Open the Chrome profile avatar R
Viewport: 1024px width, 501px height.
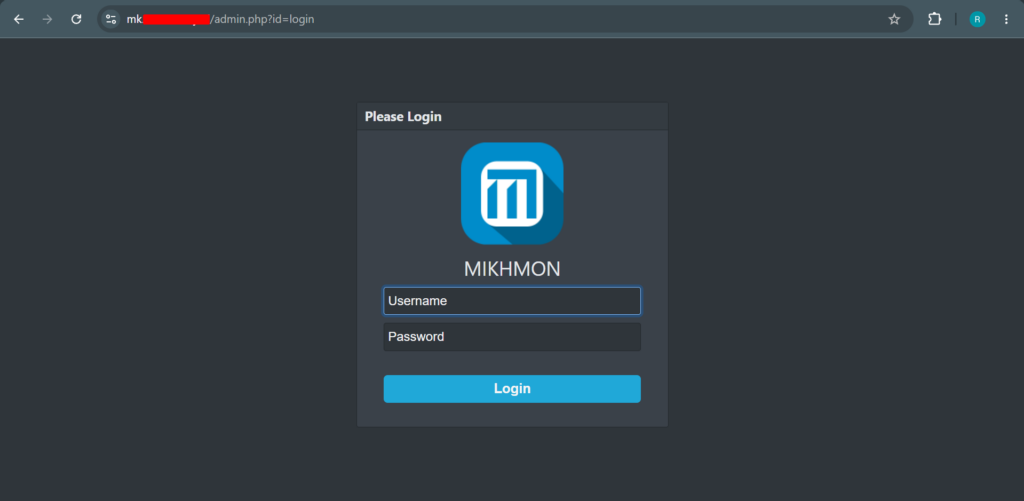977,20
